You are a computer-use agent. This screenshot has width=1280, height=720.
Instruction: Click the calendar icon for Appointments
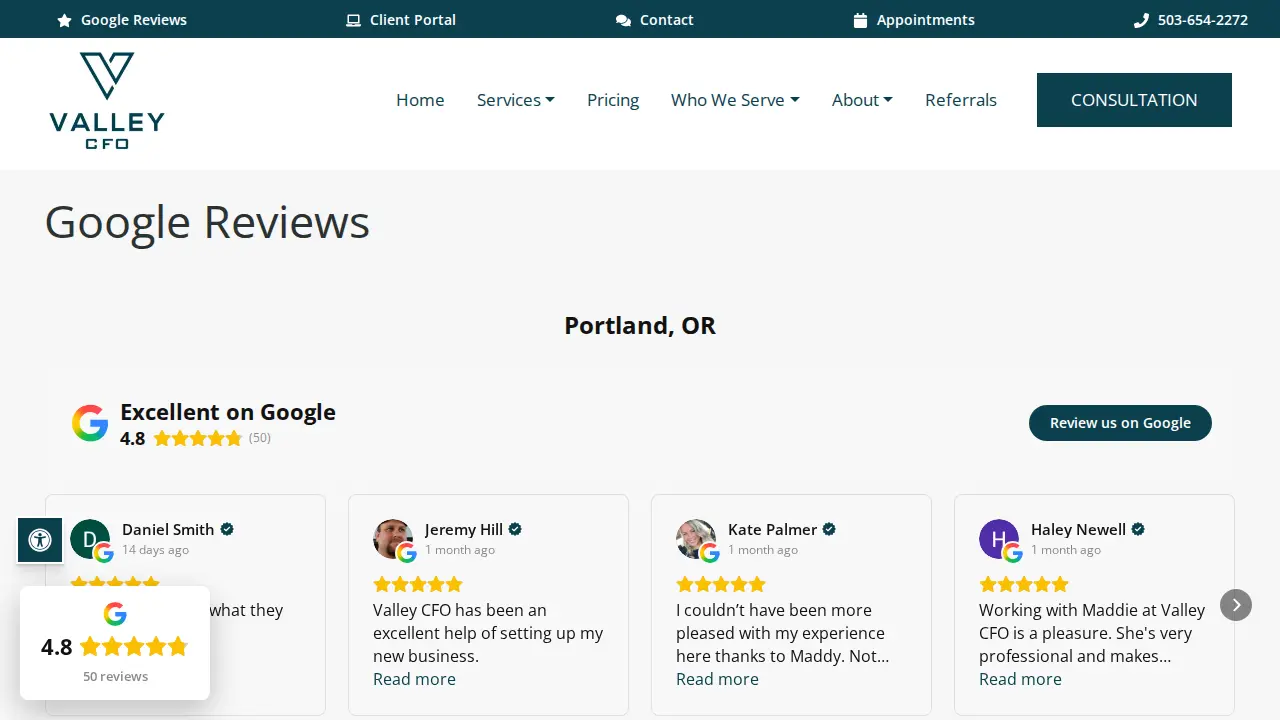click(860, 20)
